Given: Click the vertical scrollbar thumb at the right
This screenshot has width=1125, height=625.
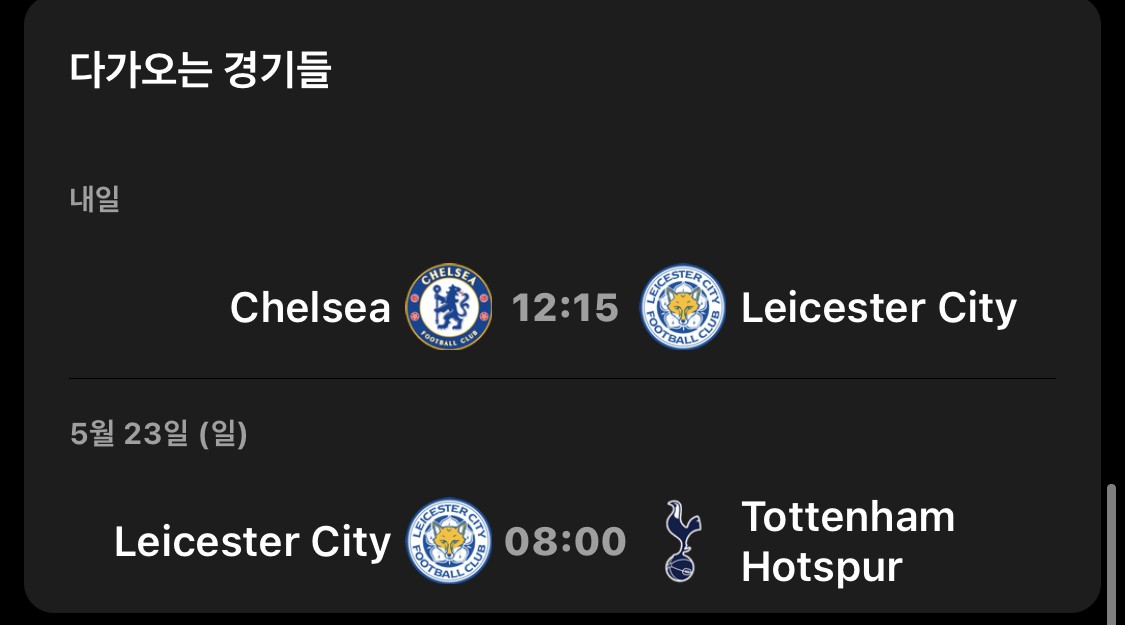Looking at the screenshot, I should [x=1111, y=554].
